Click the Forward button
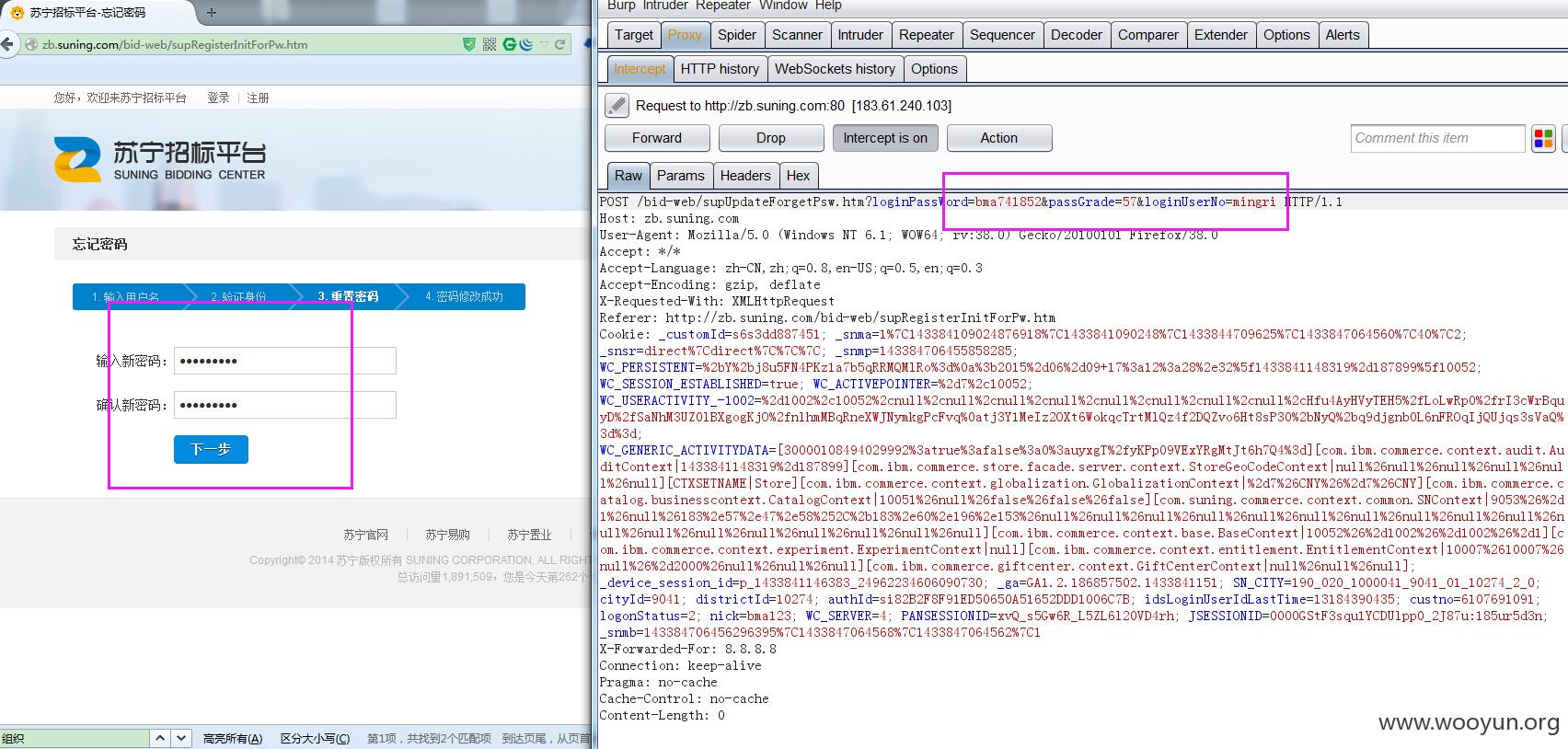Image resolution: width=1568 pixels, height=749 pixels. coord(657,138)
